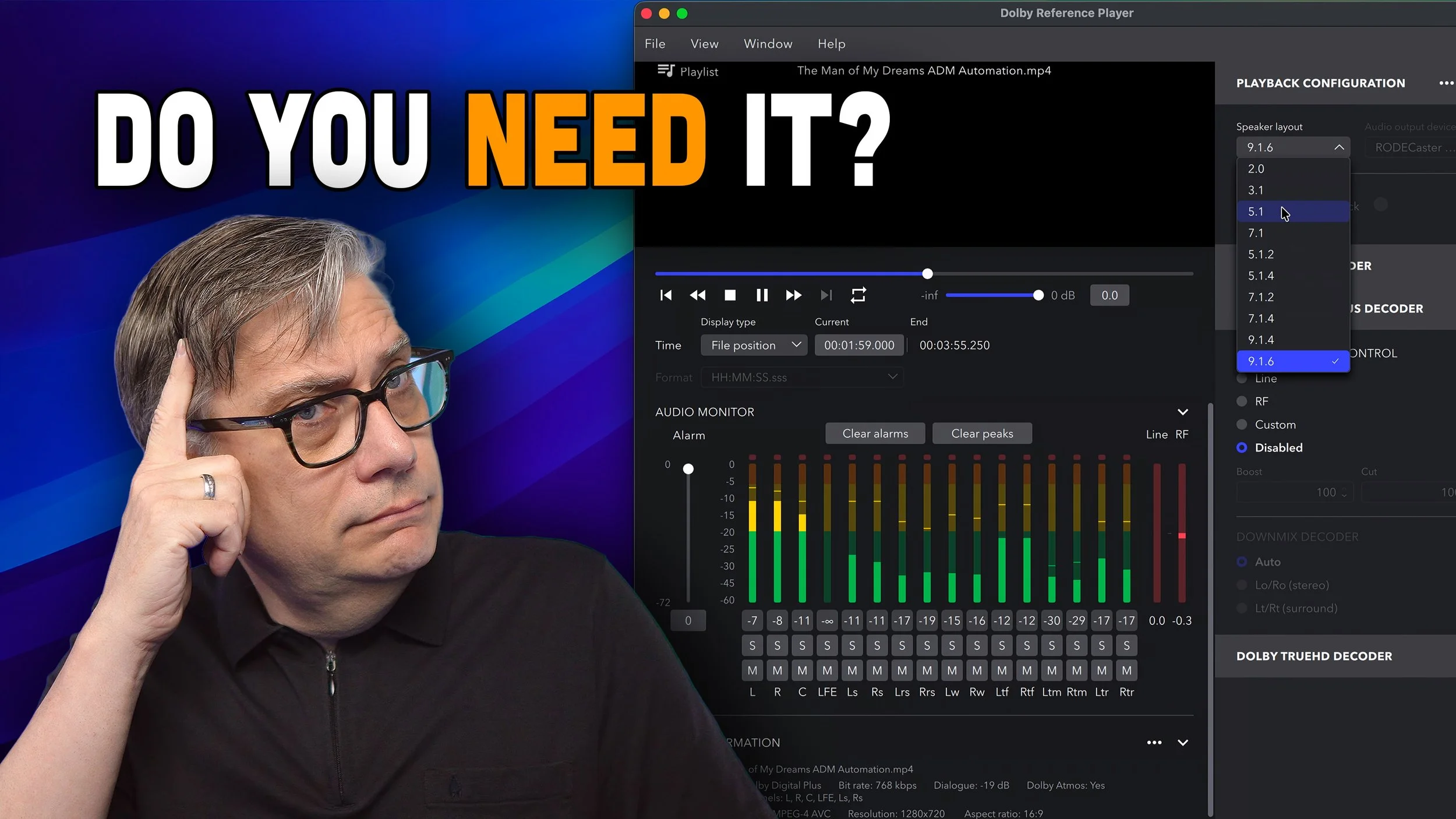Solo the Rtf channel
Image resolution: width=1456 pixels, height=819 pixels.
pyautogui.click(x=1027, y=645)
